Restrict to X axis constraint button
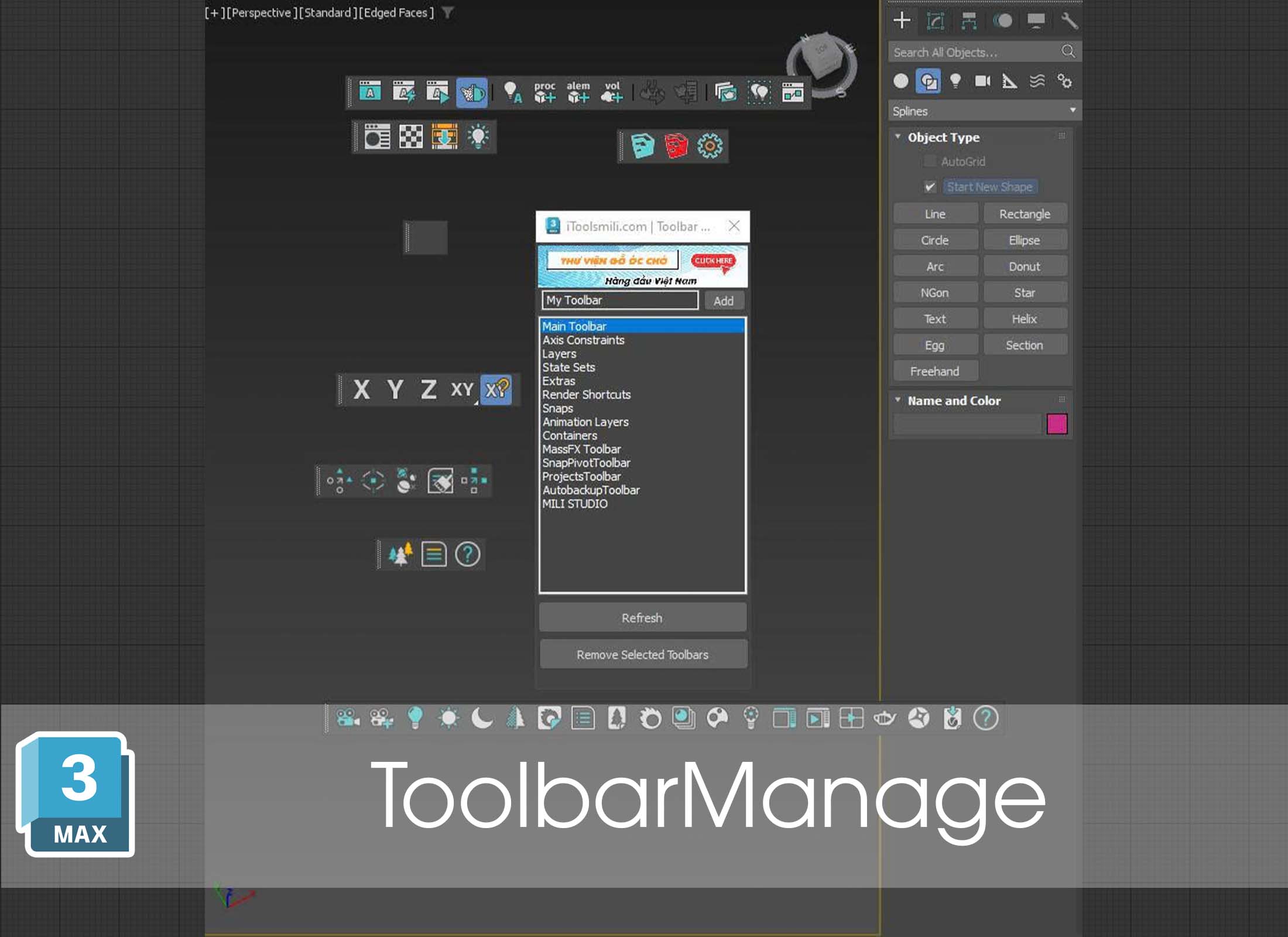 [x=361, y=389]
